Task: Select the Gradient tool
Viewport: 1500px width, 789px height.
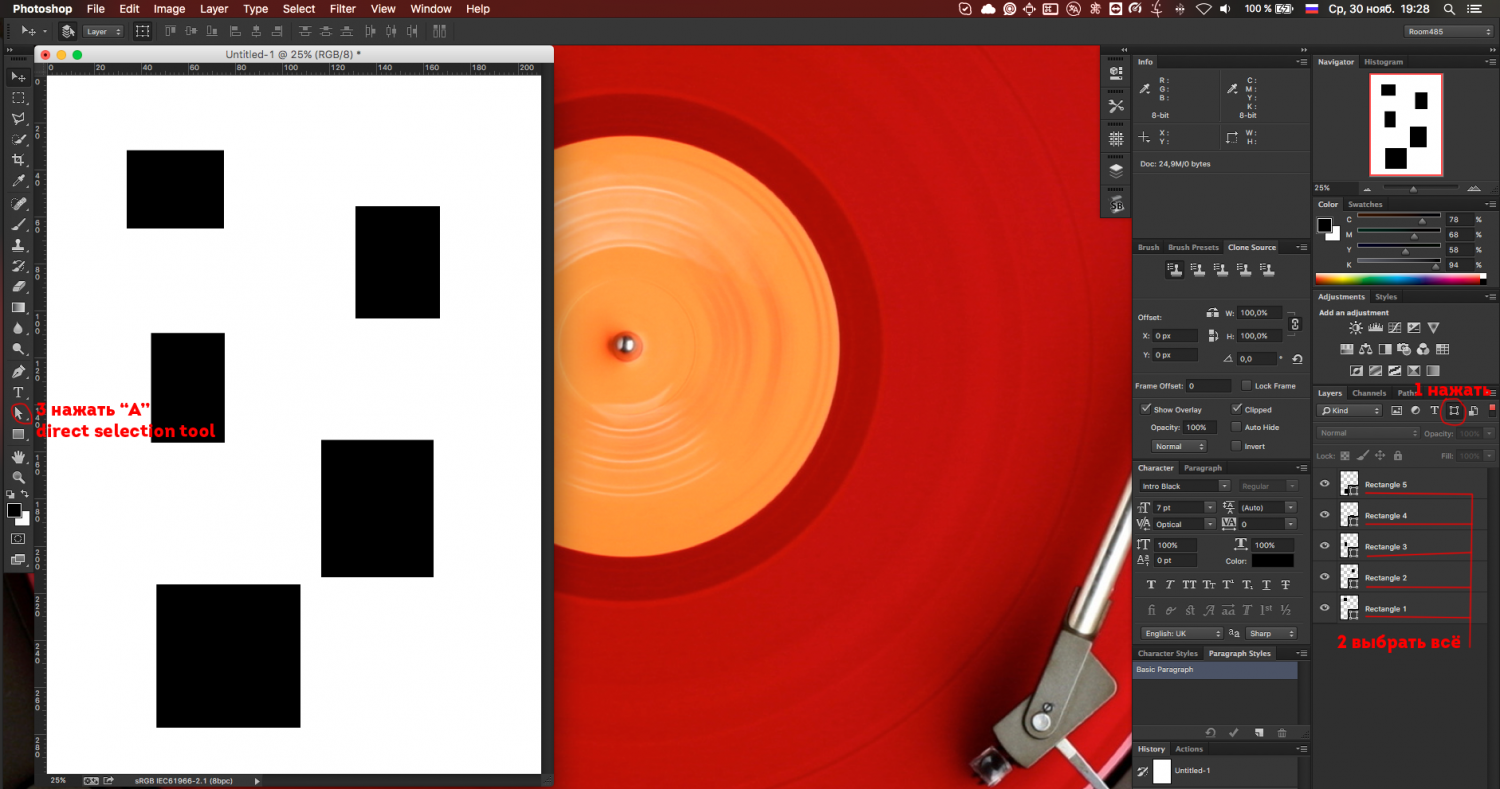Action: (x=18, y=308)
